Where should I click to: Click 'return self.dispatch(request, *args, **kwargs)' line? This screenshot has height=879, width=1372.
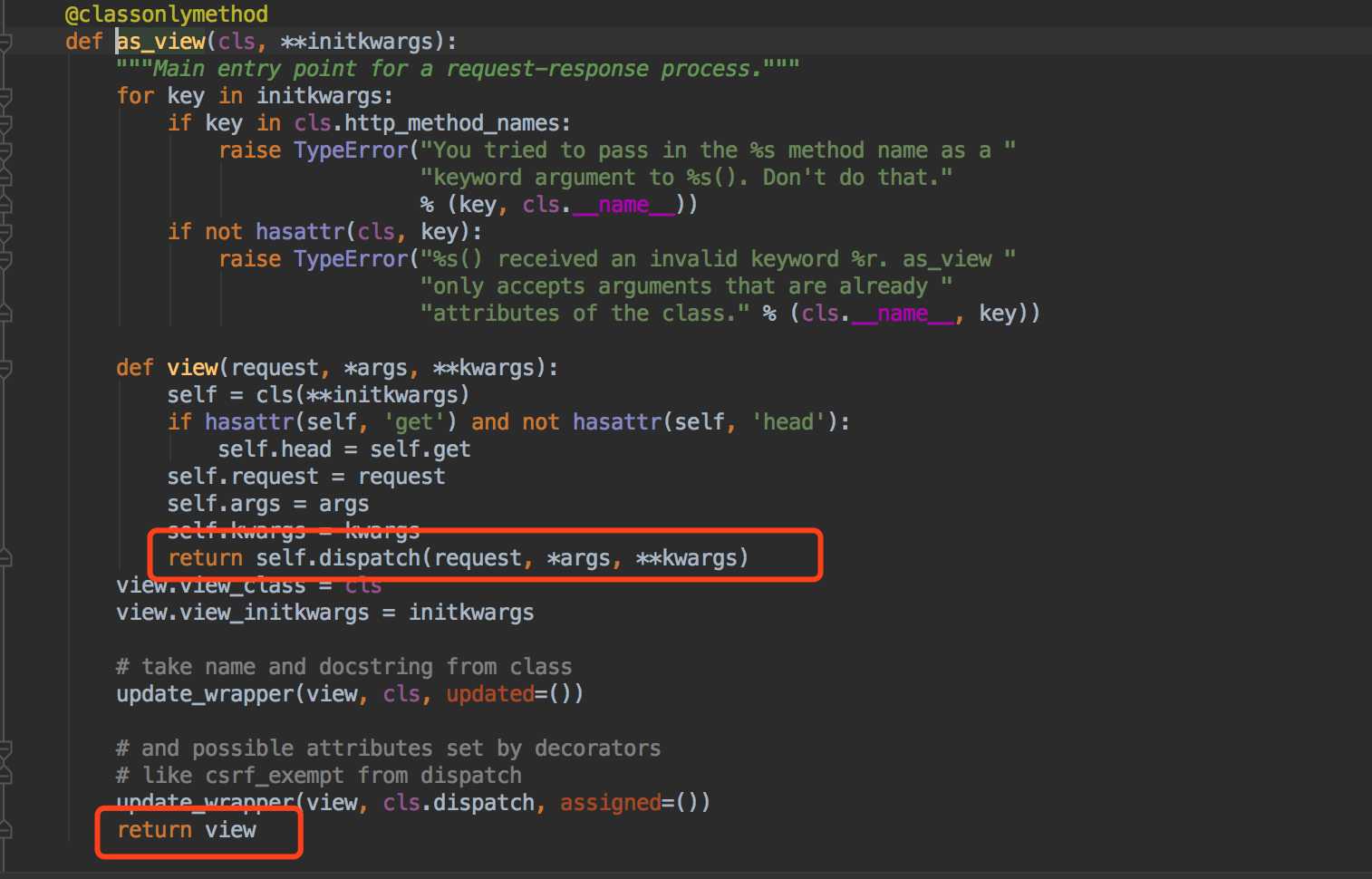pyautogui.click(x=459, y=558)
